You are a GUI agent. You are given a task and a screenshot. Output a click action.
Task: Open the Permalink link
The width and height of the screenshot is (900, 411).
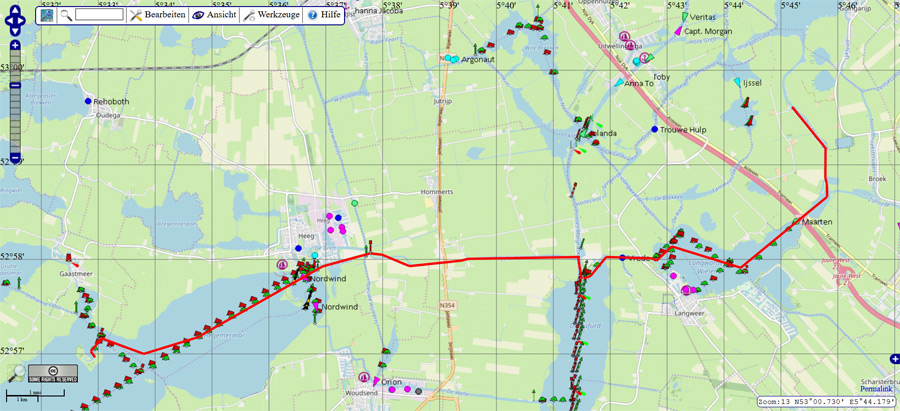click(876, 390)
